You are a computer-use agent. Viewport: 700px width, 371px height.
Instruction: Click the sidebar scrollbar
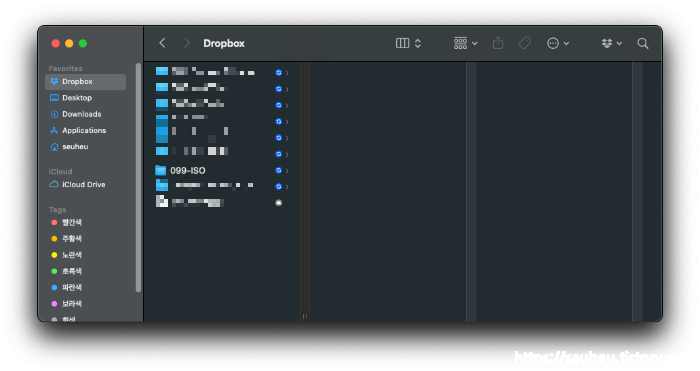click(x=138, y=178)
